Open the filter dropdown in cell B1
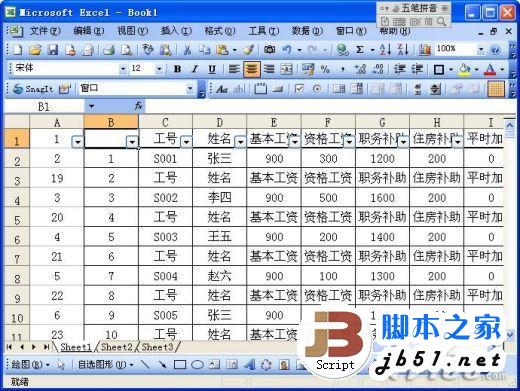520x391 pixels. (x=132, y=142)
